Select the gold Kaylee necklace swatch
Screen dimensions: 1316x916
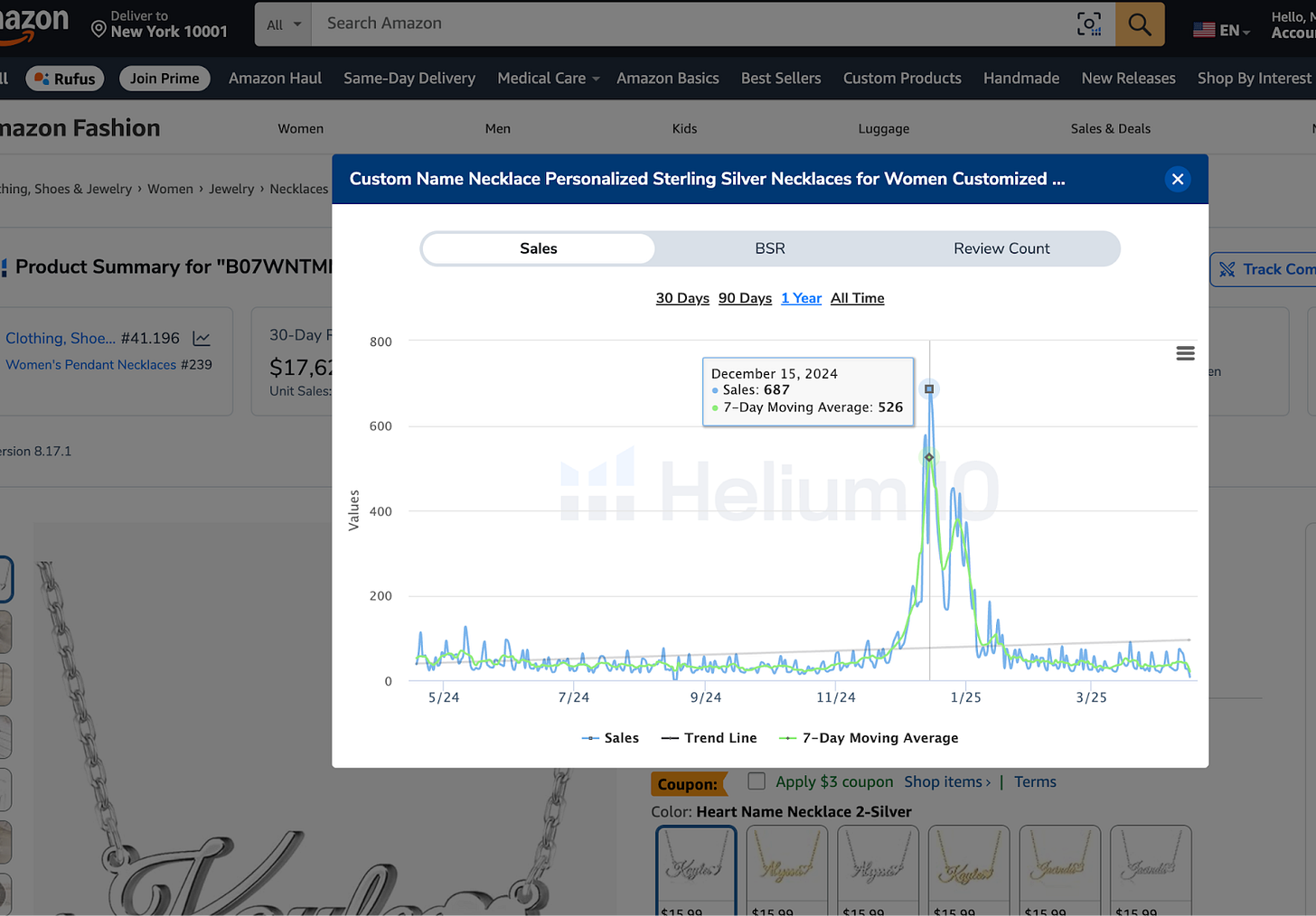[969, 871]
